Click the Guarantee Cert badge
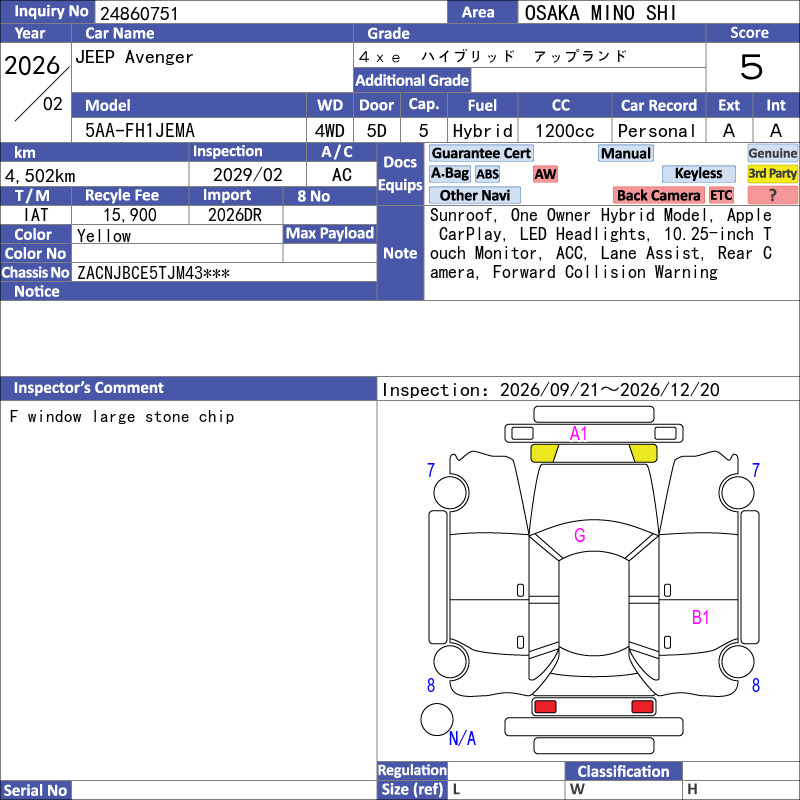 (481, 153)
